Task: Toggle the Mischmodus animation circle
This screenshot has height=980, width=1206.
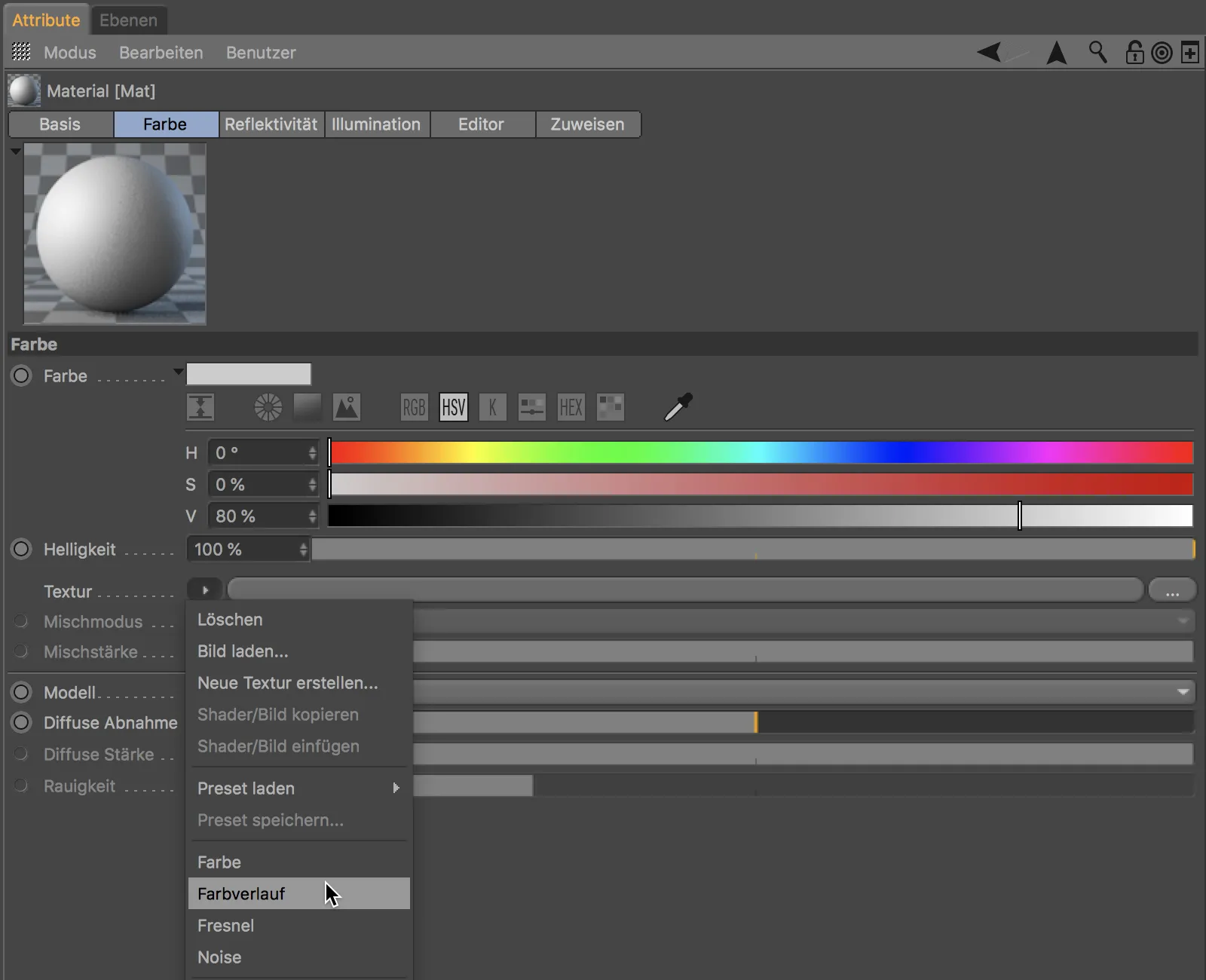Action: (21, 621)
